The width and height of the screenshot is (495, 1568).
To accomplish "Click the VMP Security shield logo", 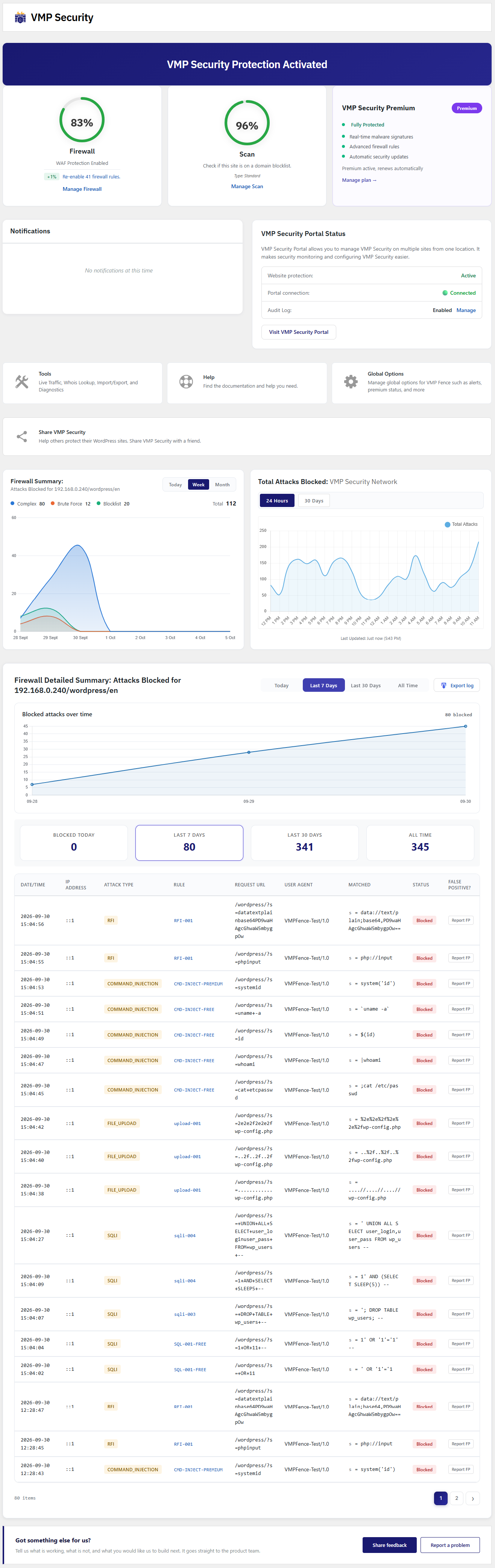I will click(x=20, y=18).
